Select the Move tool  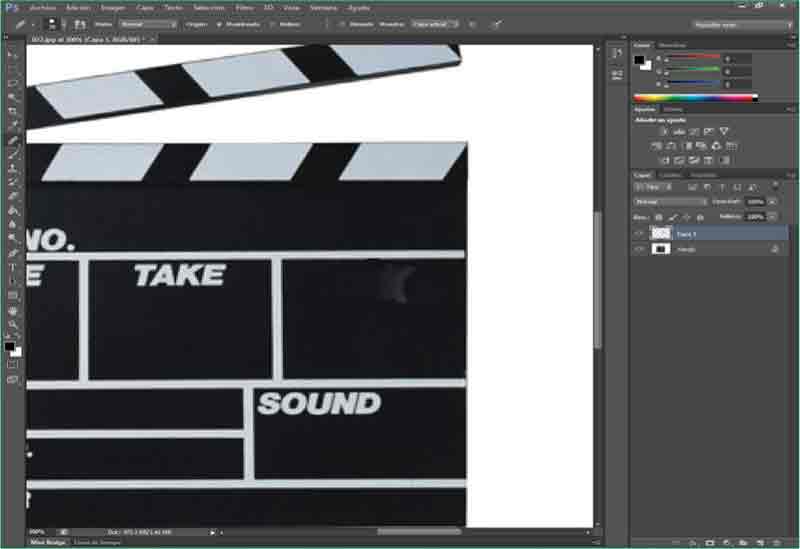tap(13, 55)
